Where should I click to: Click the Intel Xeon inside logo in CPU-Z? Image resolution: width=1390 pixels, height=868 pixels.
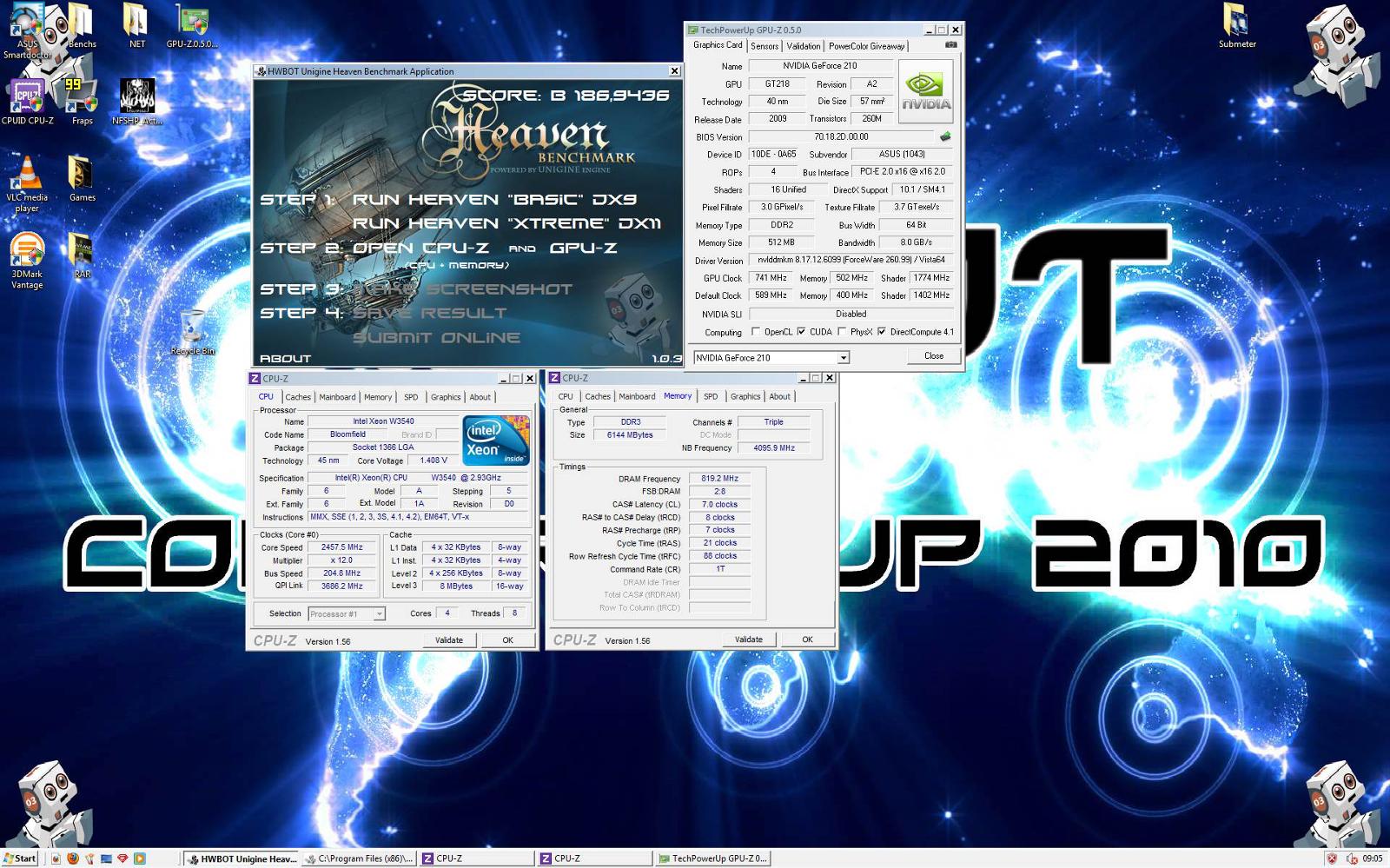pyautogui.click(x=495, y=441)
